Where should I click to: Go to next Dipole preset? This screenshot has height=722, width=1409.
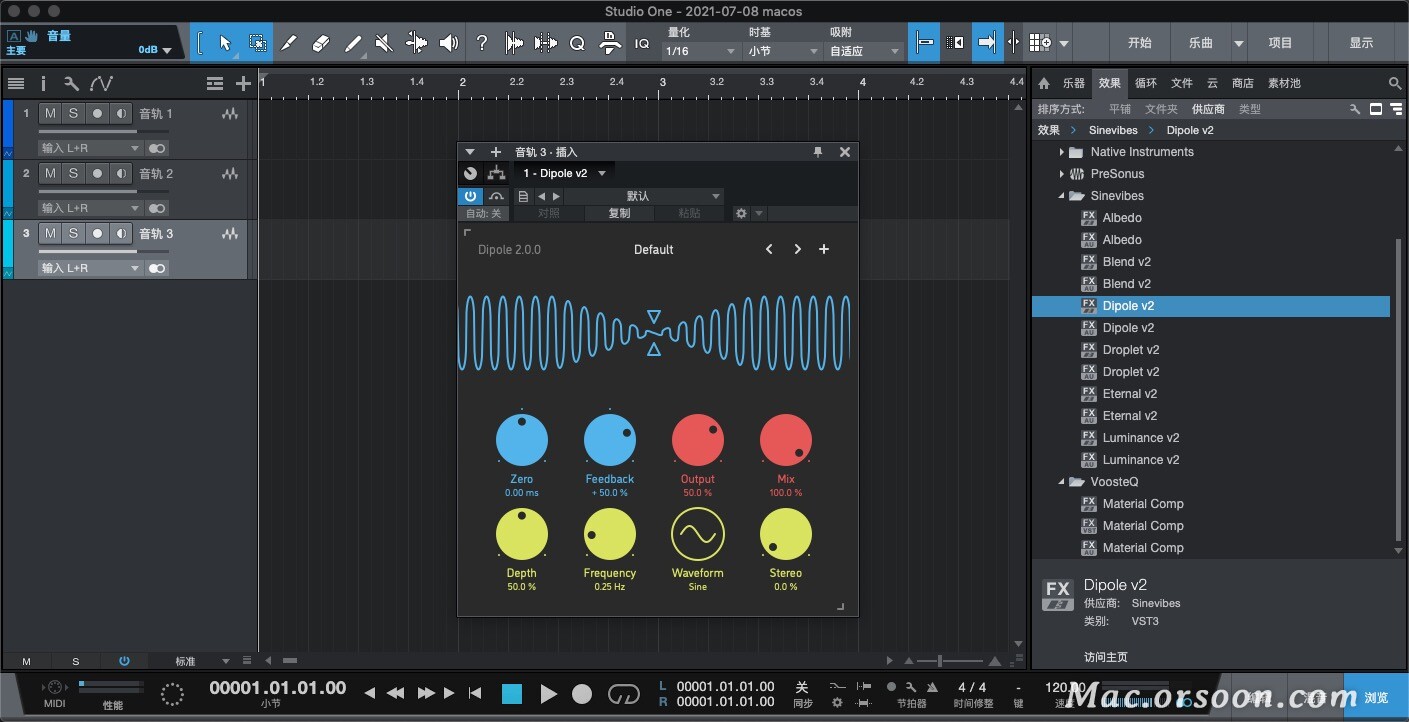[x=797, y=249]
